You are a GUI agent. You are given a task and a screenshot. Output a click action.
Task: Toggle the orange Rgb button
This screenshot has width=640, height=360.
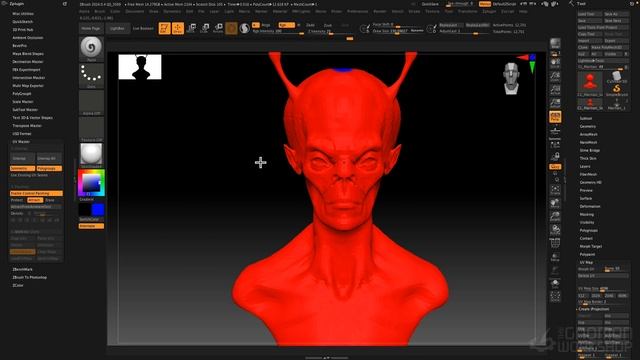point(286,25)
